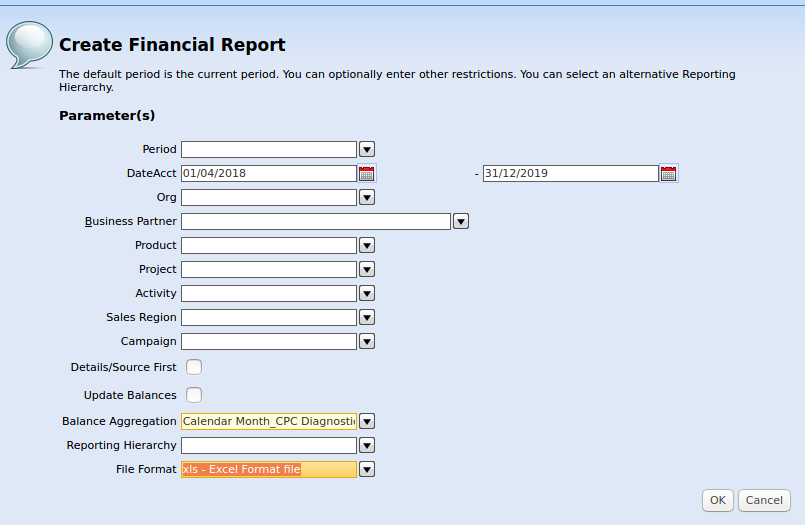Focus the Project input field
805x525 pixels.
coord(269,269)
